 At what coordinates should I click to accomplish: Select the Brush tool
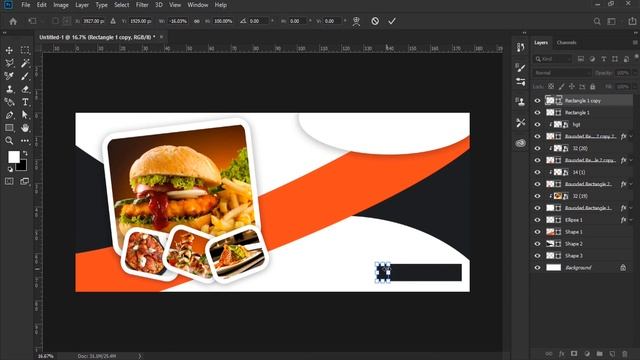(25, 76)
